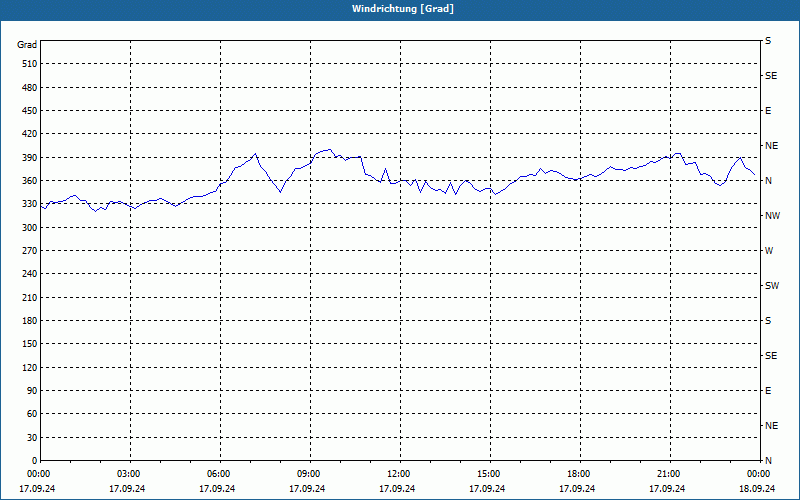Screen dimensions: 800x500
Task: Click the 210 y-axis value
Action: click(30, 297)
